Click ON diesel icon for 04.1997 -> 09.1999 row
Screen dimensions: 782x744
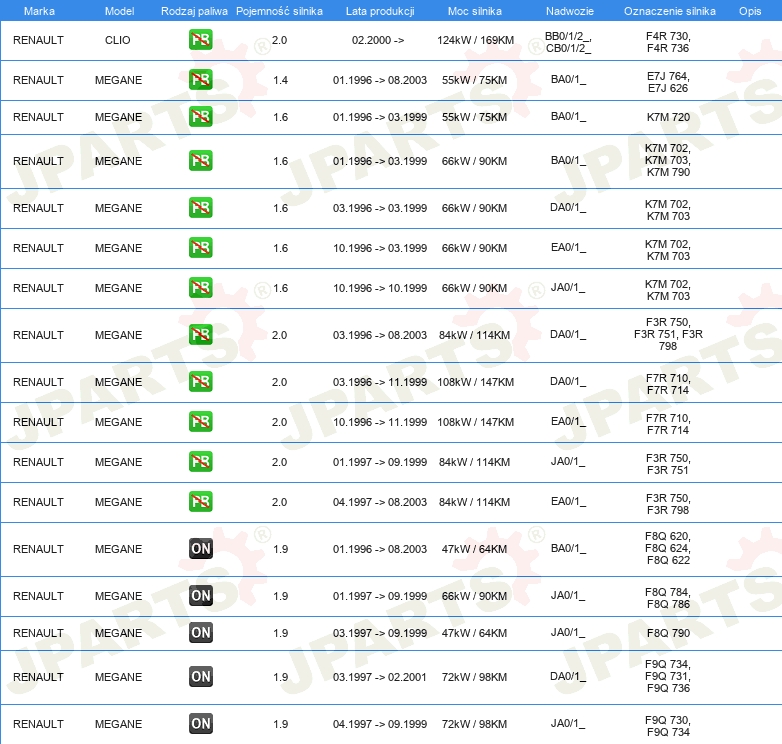click(x=200, y=724)
